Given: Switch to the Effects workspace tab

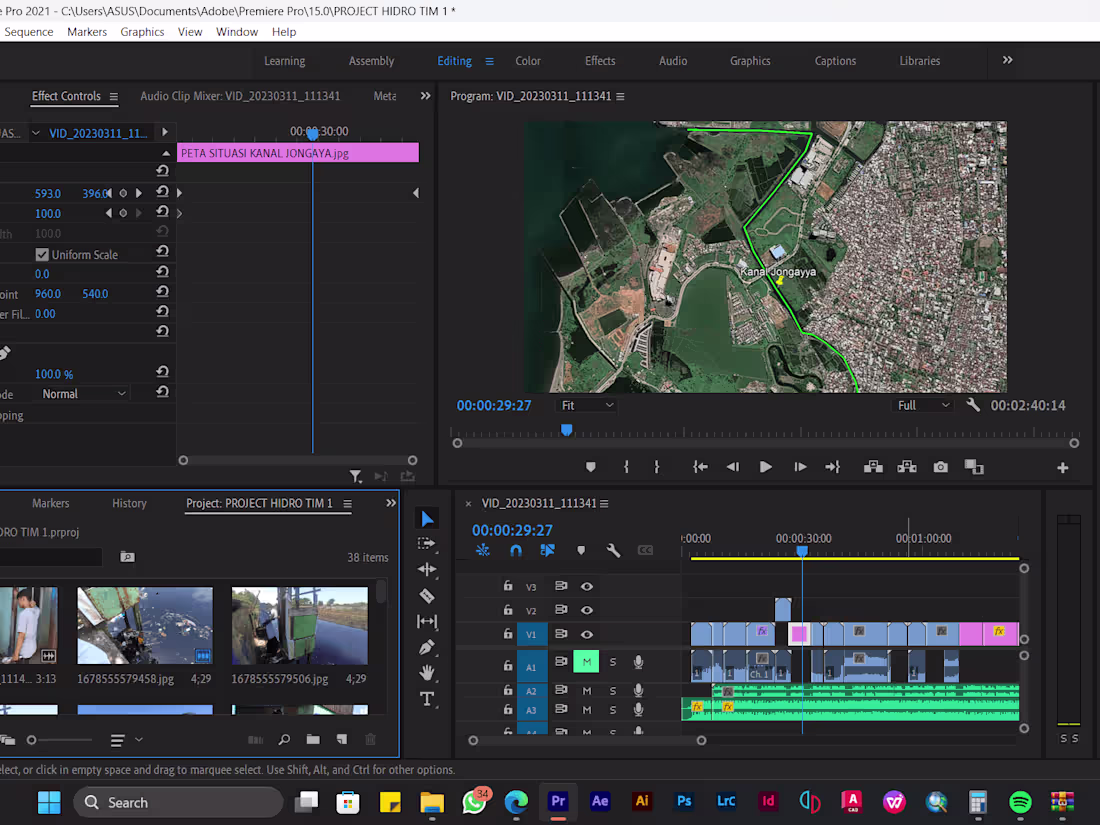Looking at the screenshot, I should (600, 61).
